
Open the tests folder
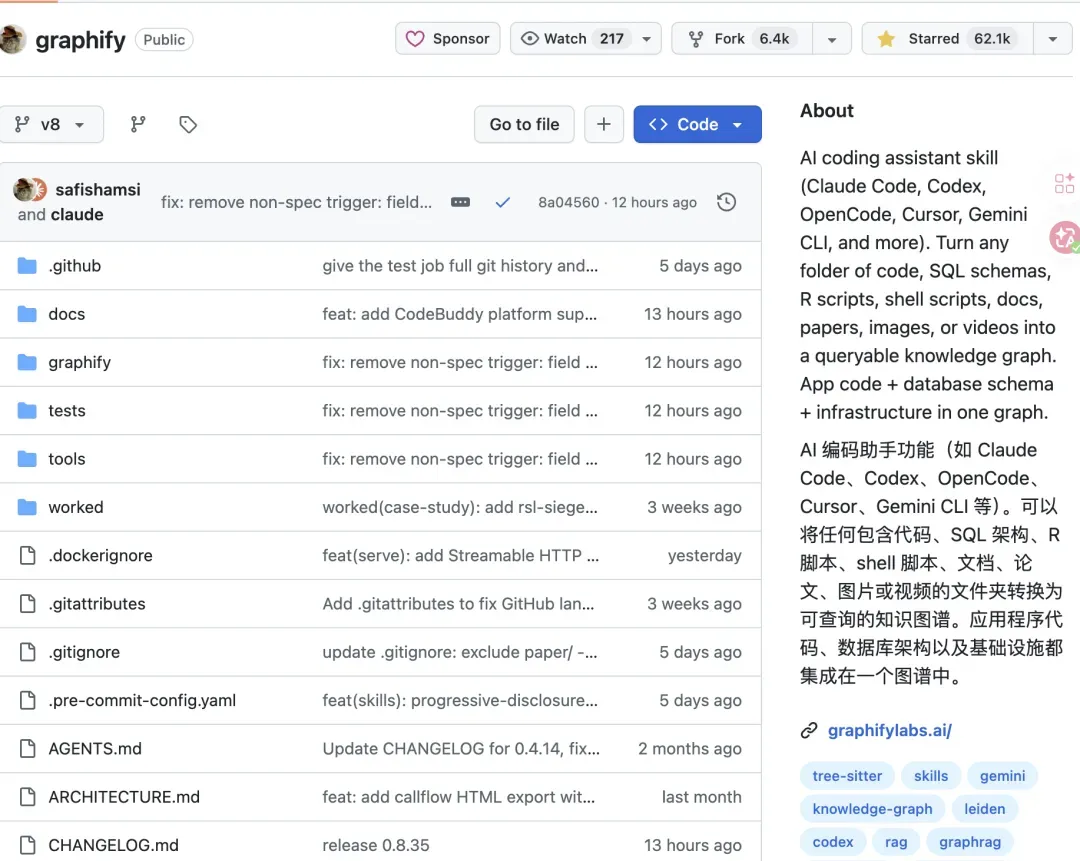click(x=67, y=411)
